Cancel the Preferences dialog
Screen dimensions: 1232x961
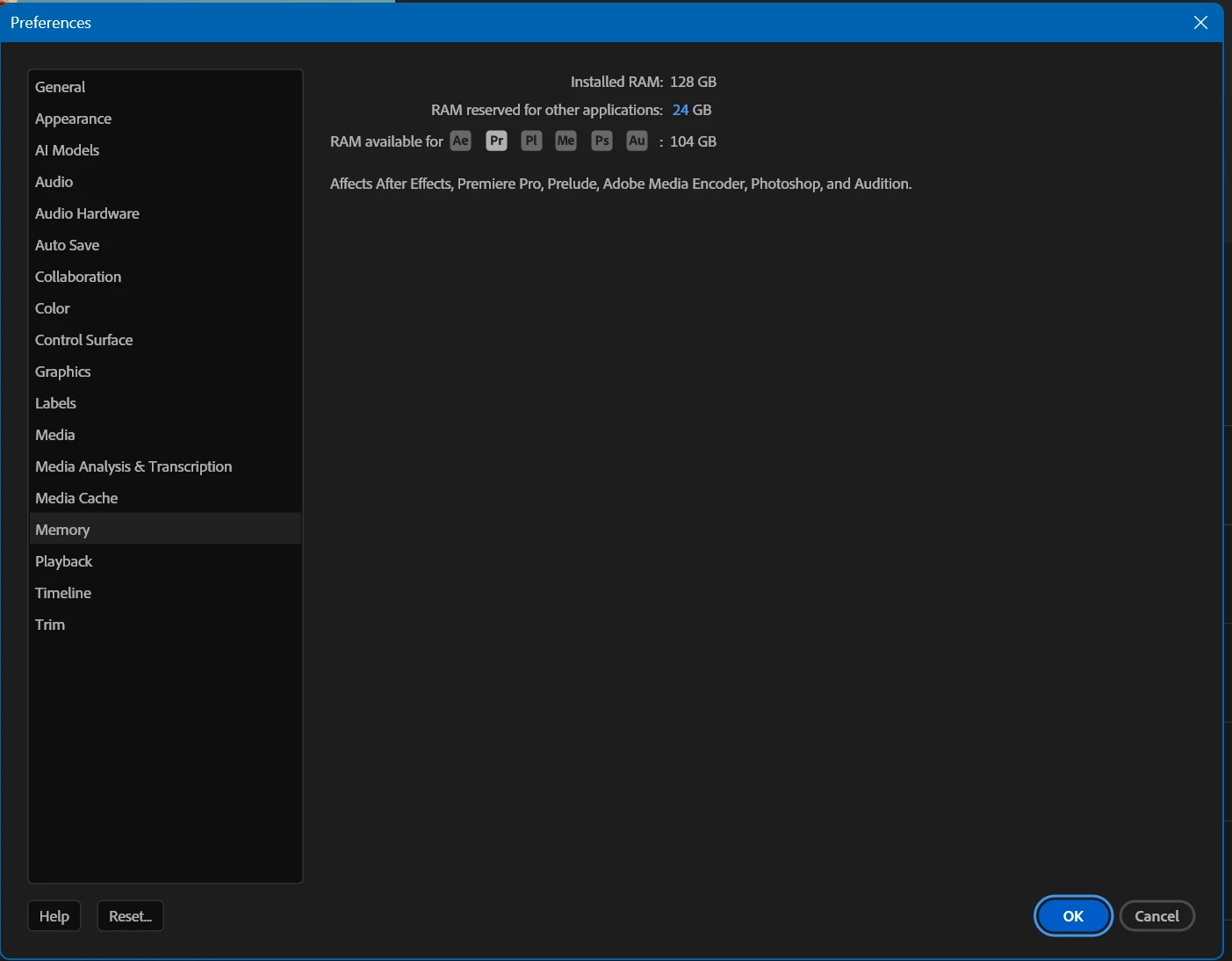click(x=1156, y=916)
